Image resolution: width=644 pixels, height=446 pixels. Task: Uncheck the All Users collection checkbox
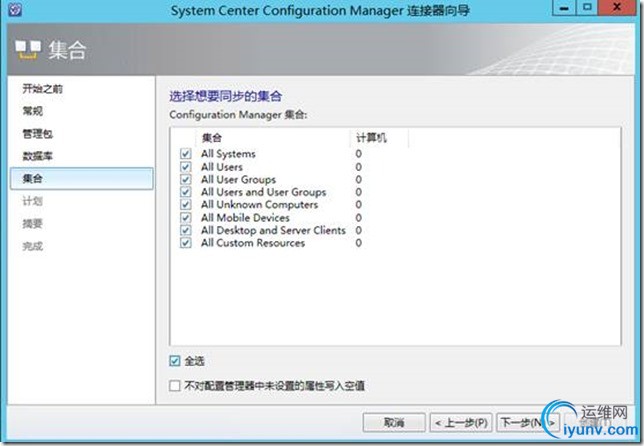[186, 167]
